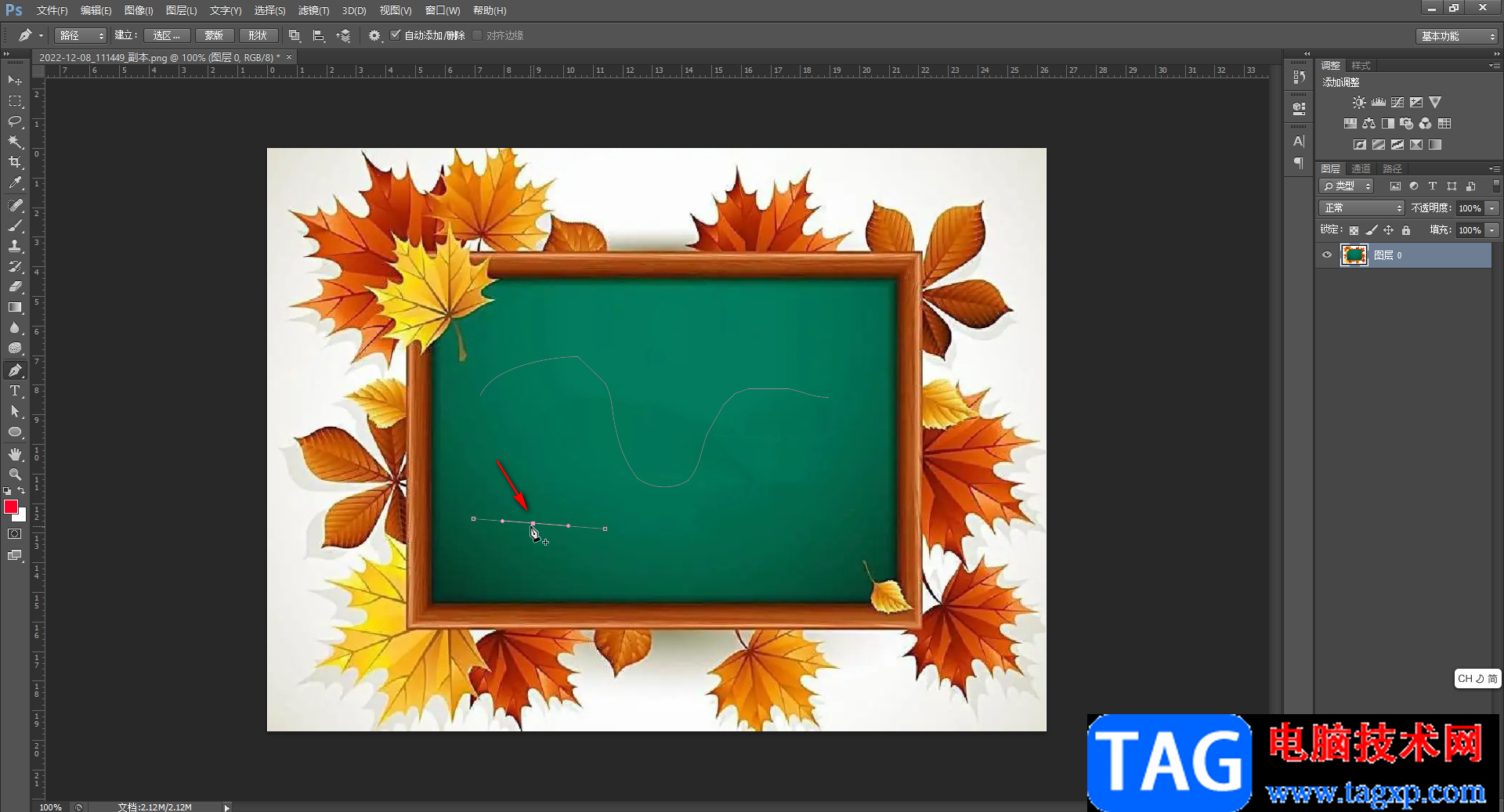
Task: Toggle type layer filter
Action: point(1433,186)
